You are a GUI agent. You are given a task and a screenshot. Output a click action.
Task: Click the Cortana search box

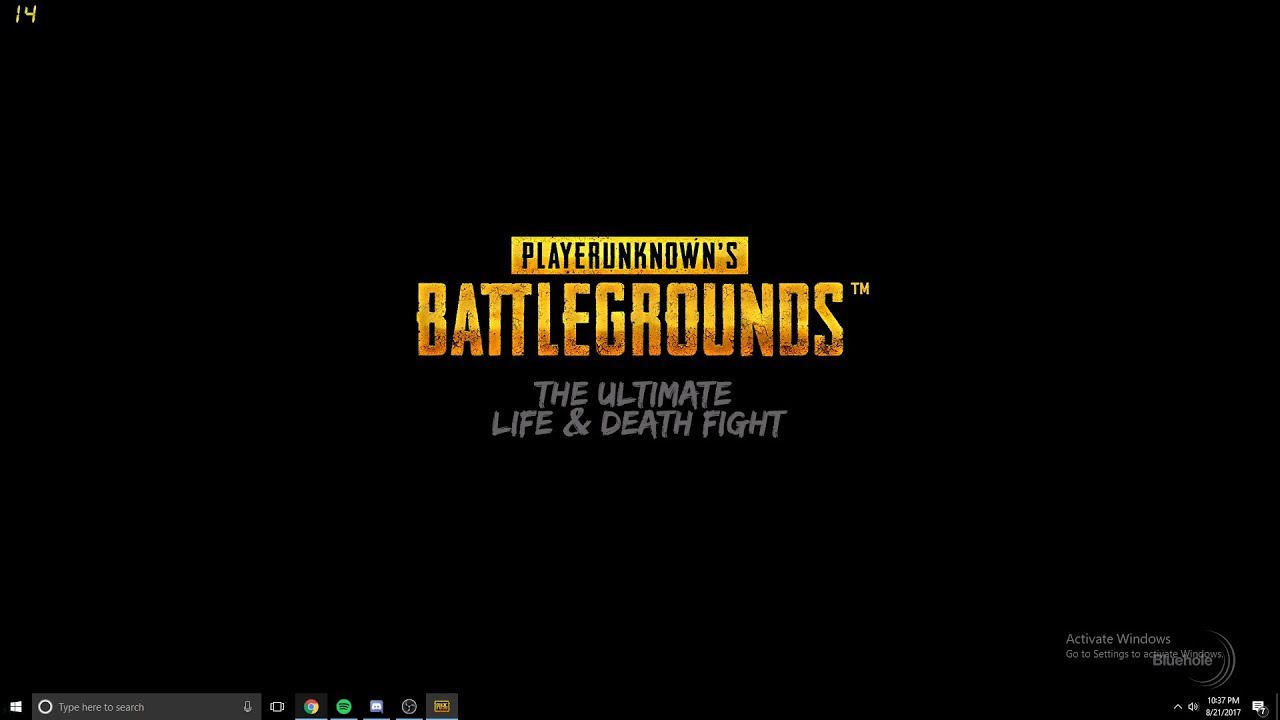[146, 706]
